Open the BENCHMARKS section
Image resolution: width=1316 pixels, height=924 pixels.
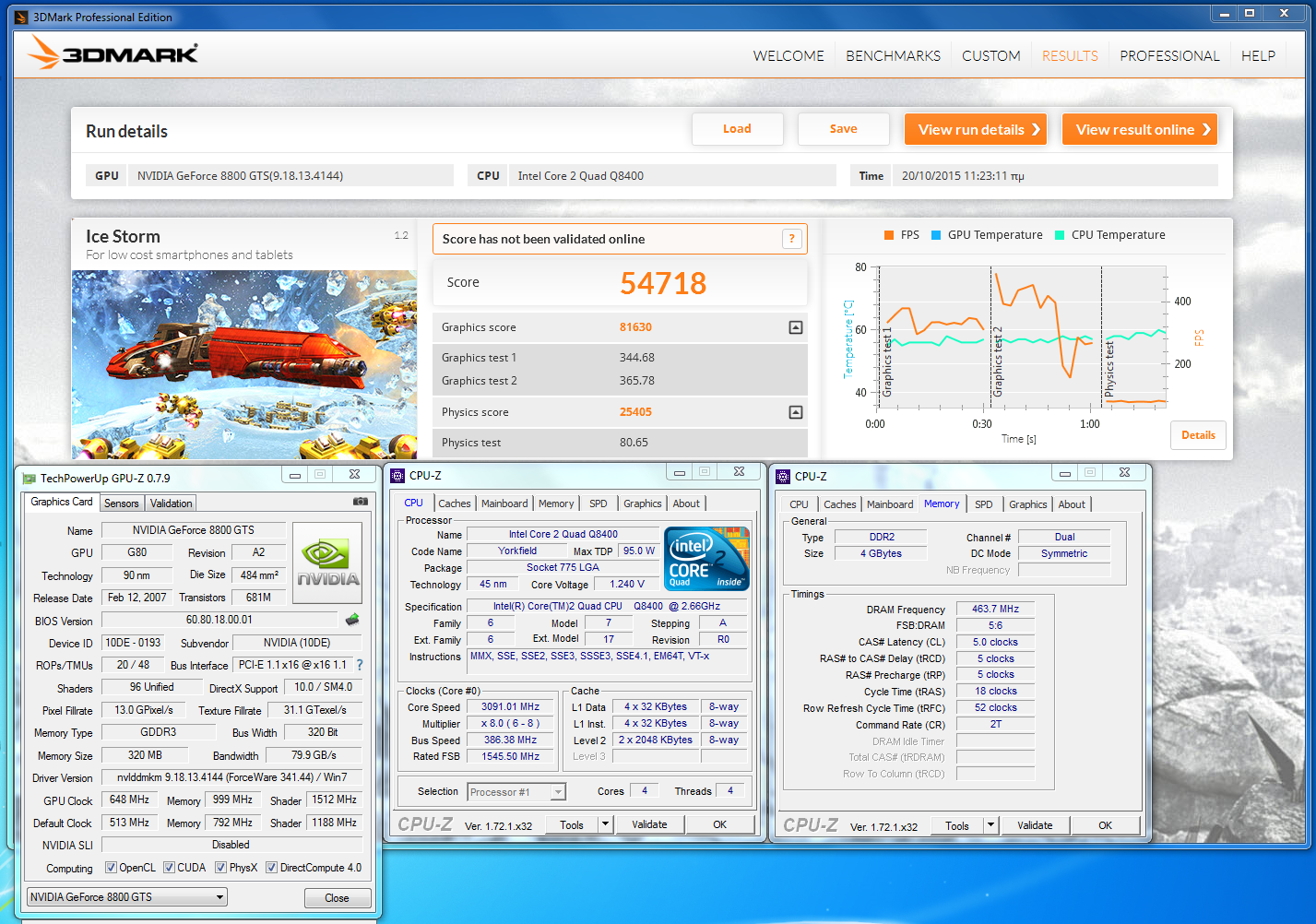coord(893,56)
